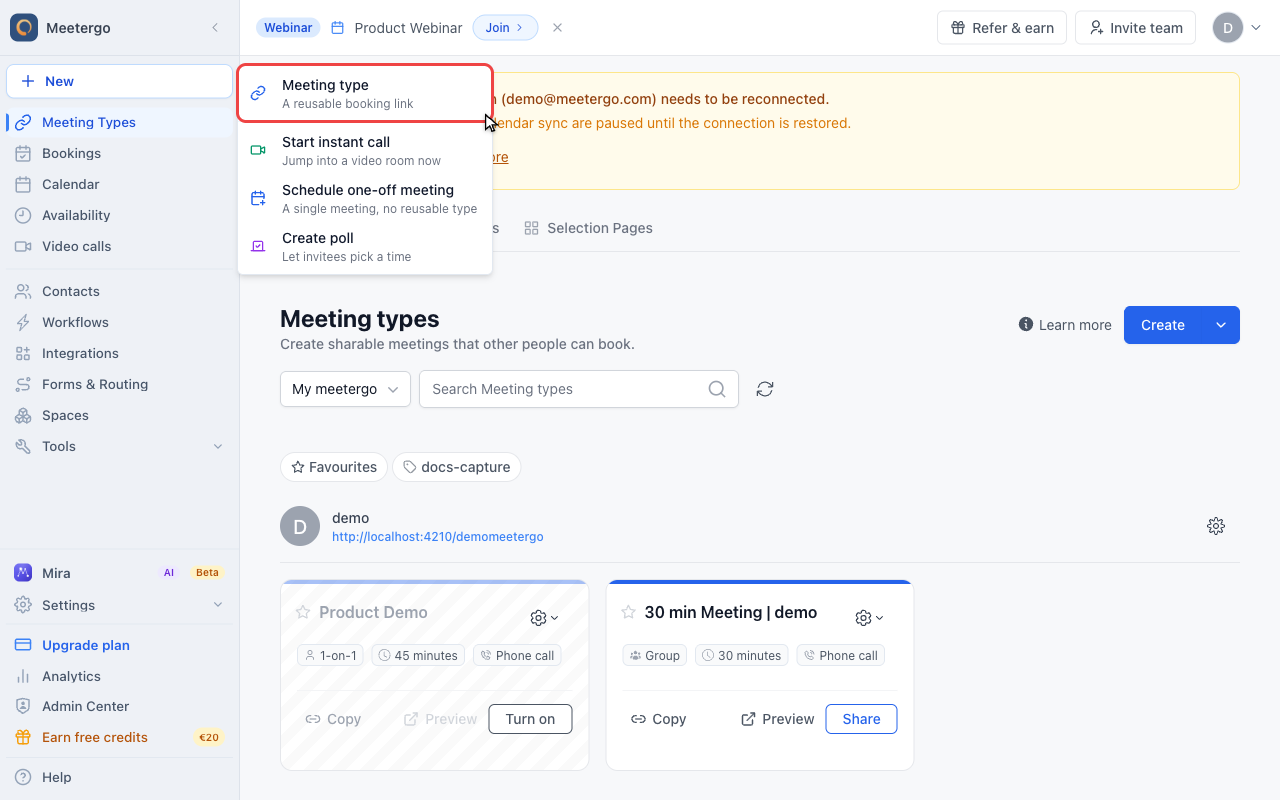This screenshot has height=800, width=1280.
Task: Turn on the Product Demo meeting
Action: click(x=530, y=719)
